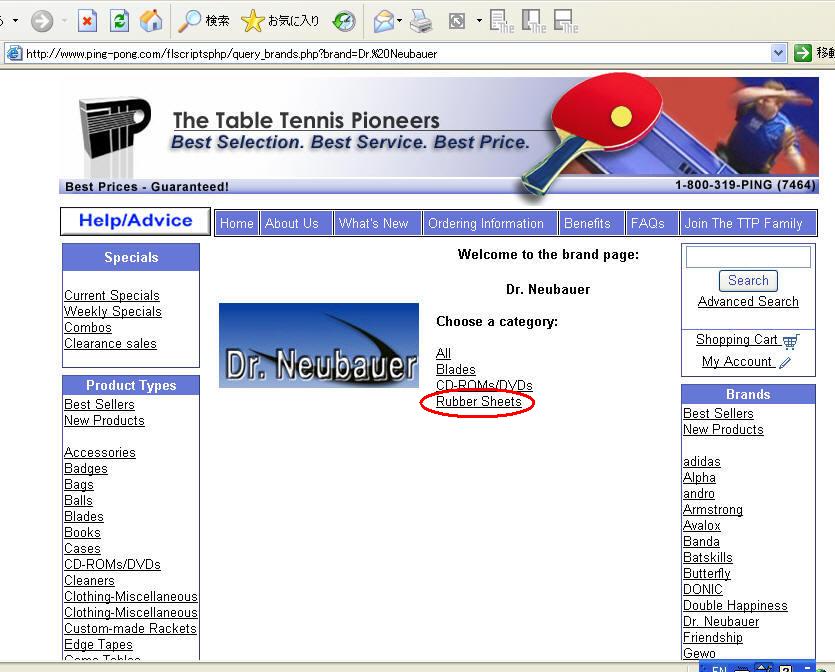The height and width of the screenshot is (672, 835).
Task: Open the Cases product type
Action: 82,548
